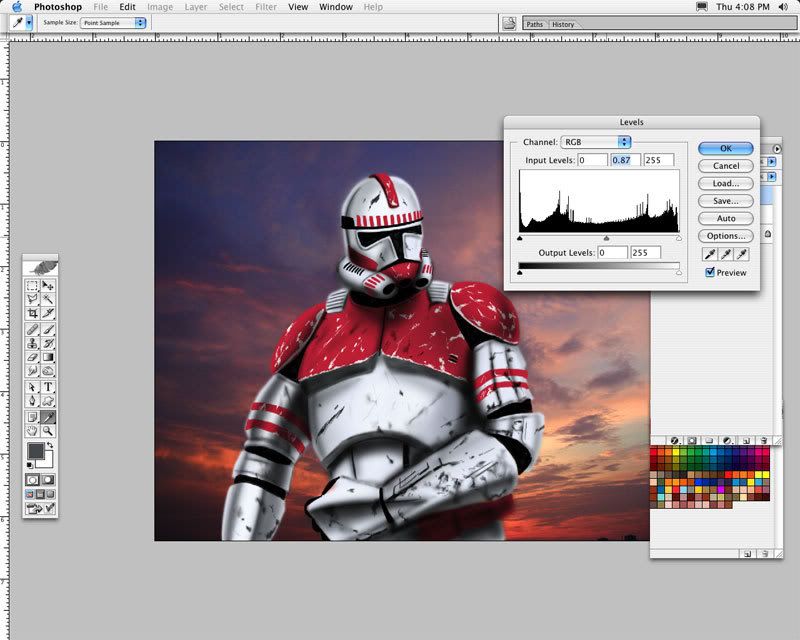
Task: Click the gray midtone input slider
Action: click(x=606, y=238)
